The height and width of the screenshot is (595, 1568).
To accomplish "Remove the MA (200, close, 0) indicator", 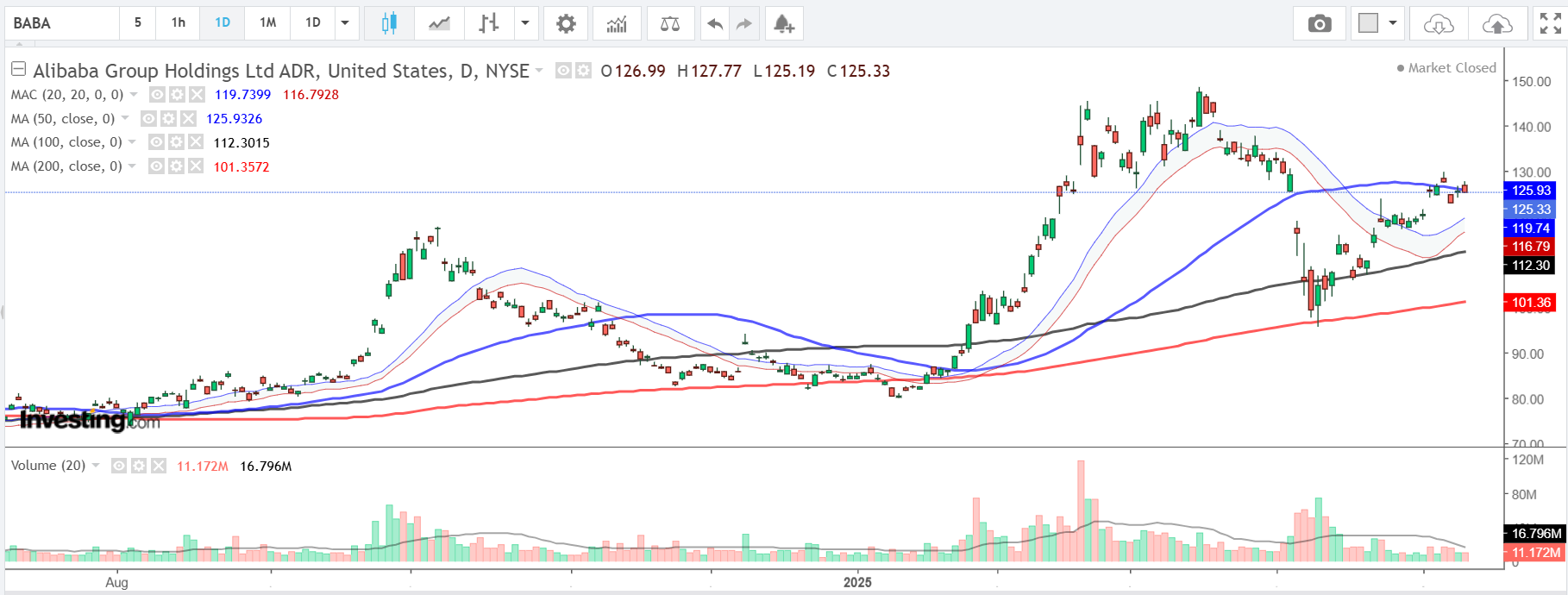I will point(196,166).
